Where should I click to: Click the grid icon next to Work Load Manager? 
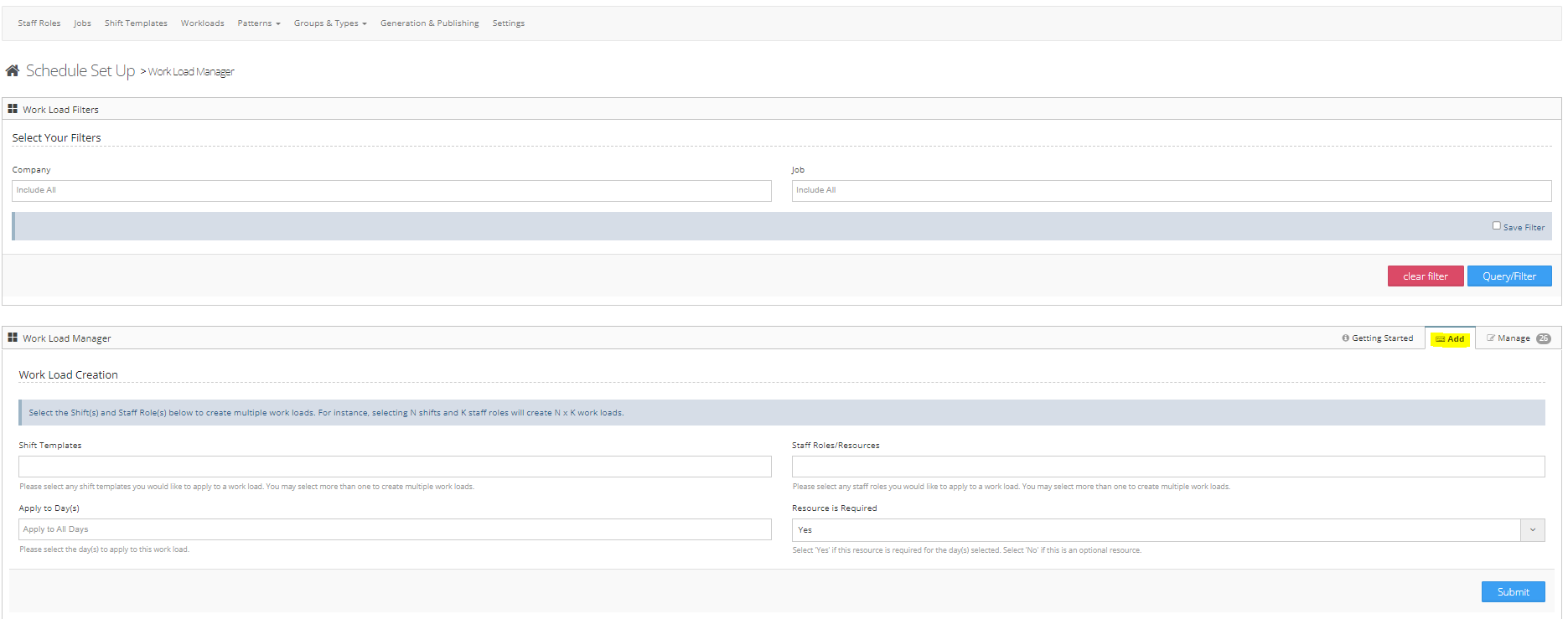click(x=13, y=338)
